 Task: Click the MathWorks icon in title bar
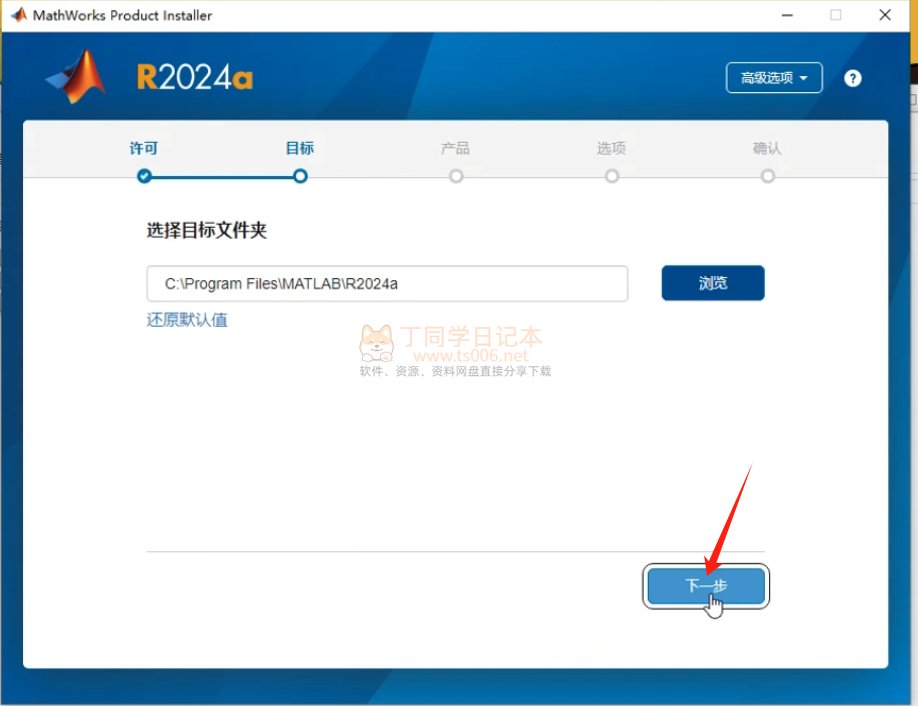[x=18, y=15]
